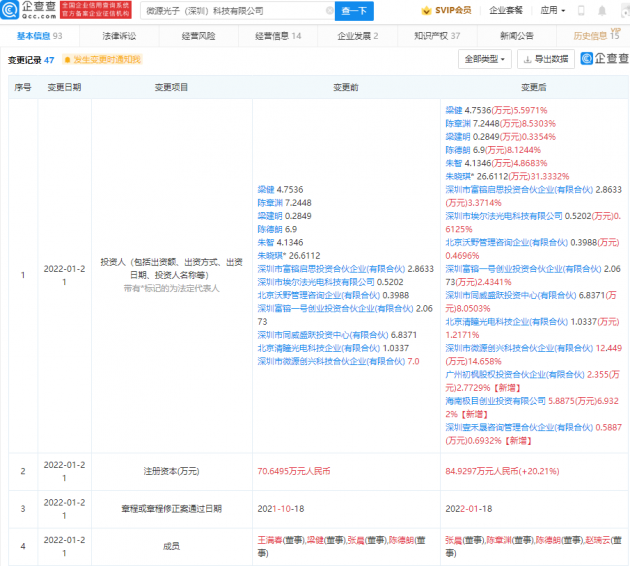This screenshot has width=630, height=566.
Task: Open 北京清瞳光电科技企业 link in 变更前 column
Action: point(318,348)
